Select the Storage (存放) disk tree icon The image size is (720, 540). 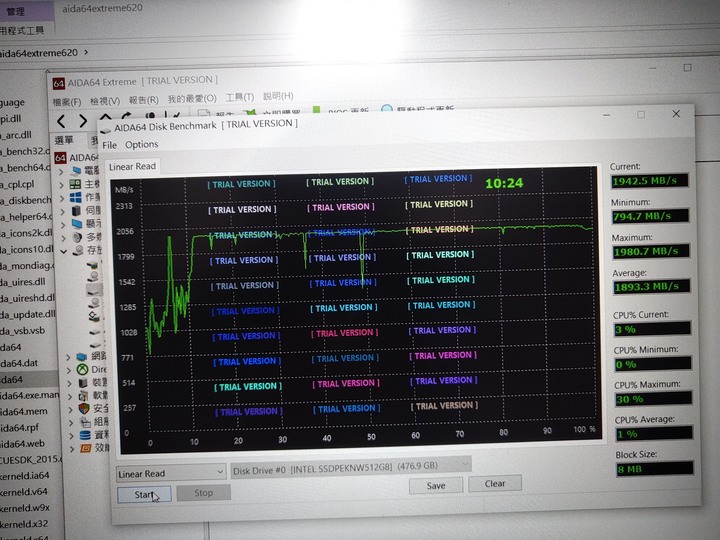(x=79, y=250)
